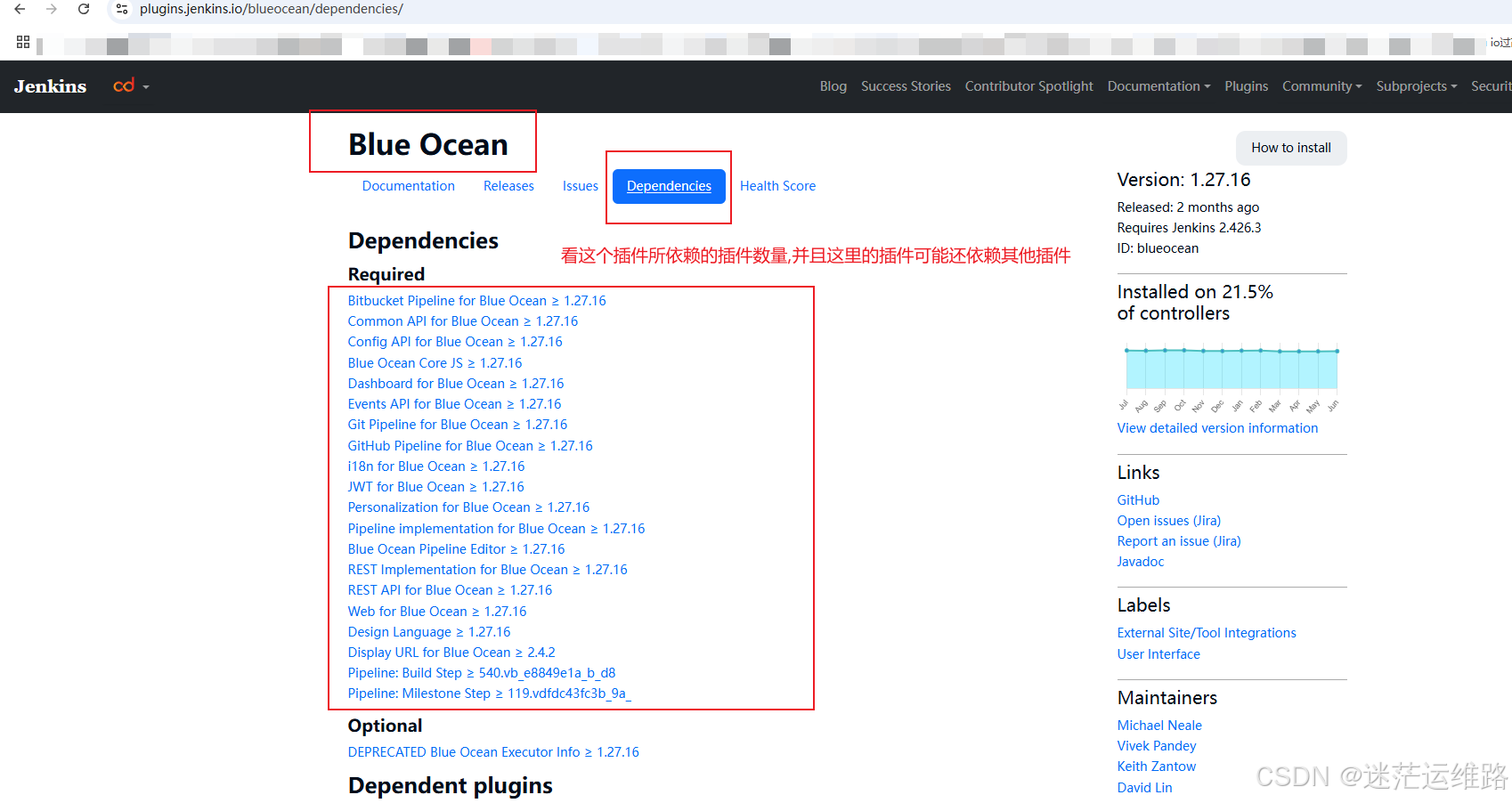Viewport: 1512px width, 803px height.
Task: Click the Jenkins logo
Action: click(50, 86)
